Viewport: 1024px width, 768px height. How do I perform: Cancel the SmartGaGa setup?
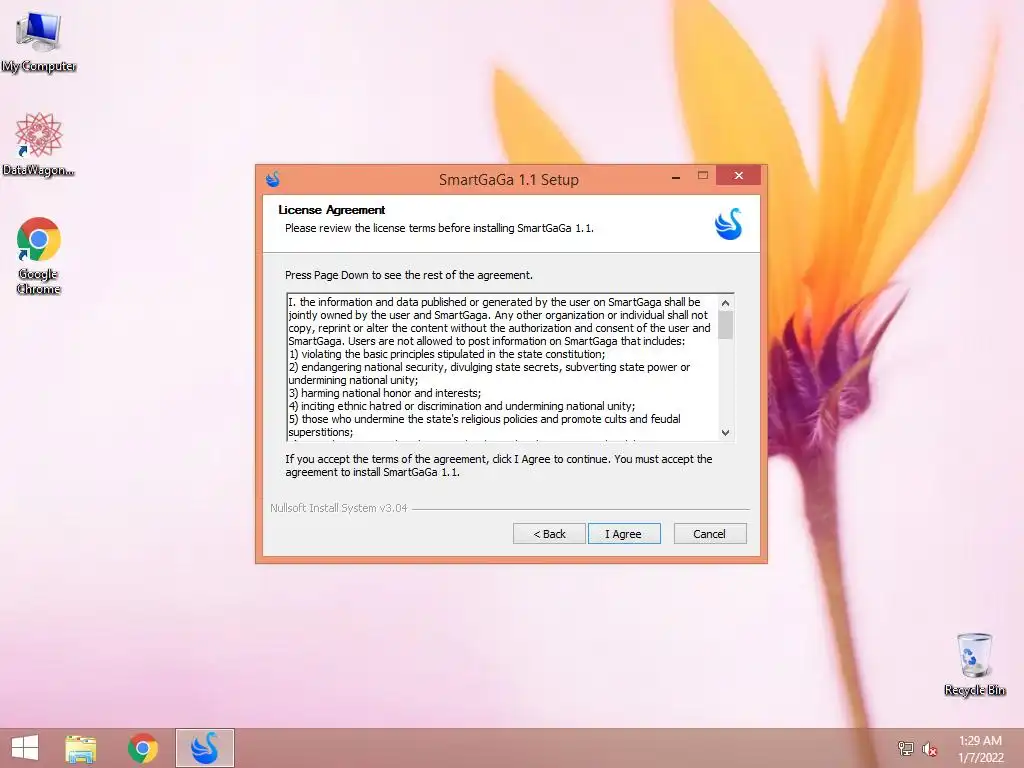(710, 534)
